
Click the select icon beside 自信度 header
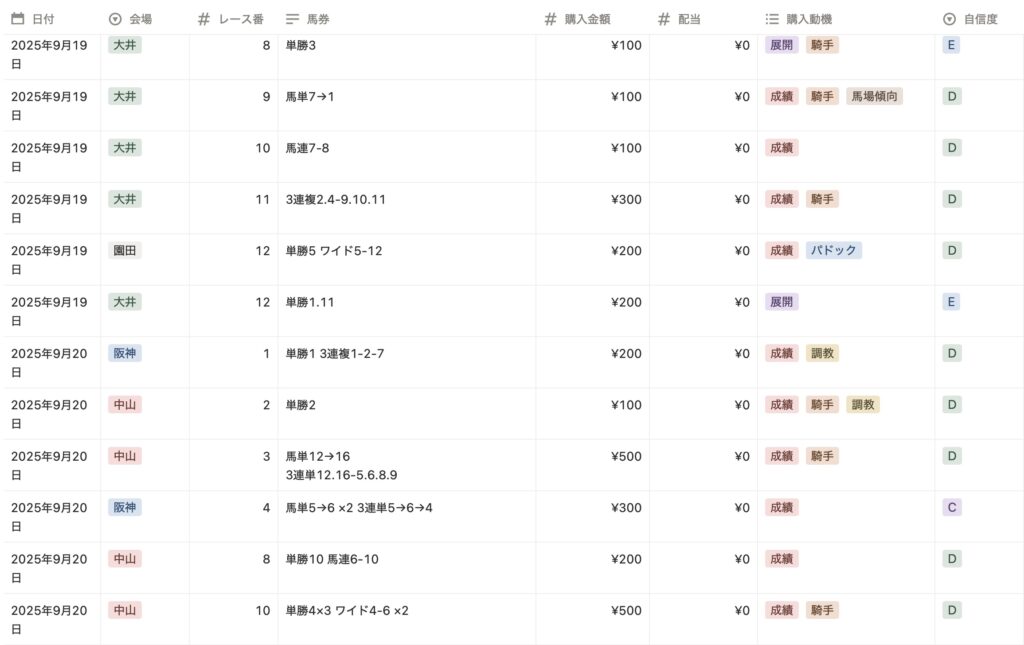coord(949,19)
